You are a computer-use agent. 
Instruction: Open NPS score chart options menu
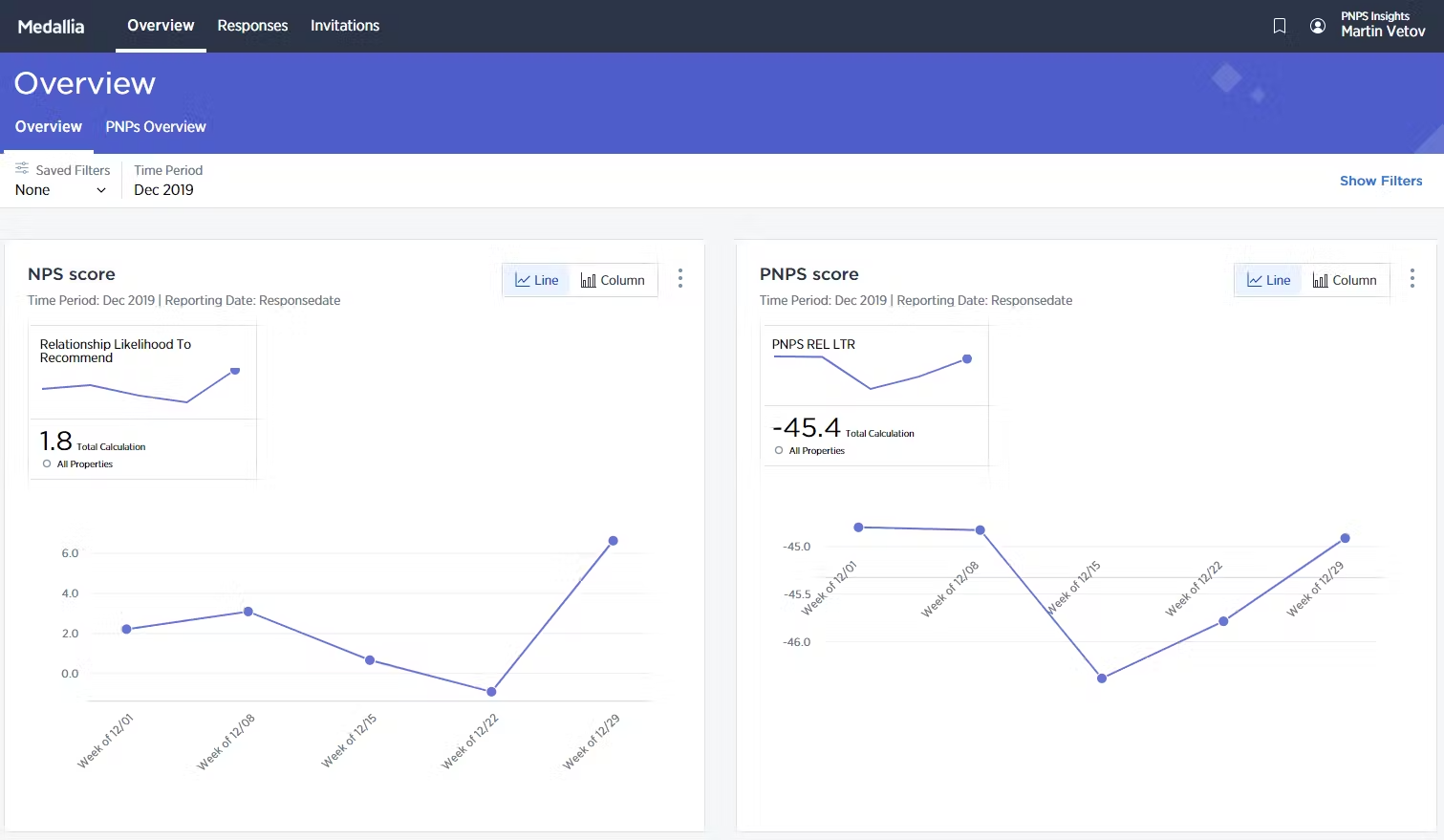click(680, 278)
